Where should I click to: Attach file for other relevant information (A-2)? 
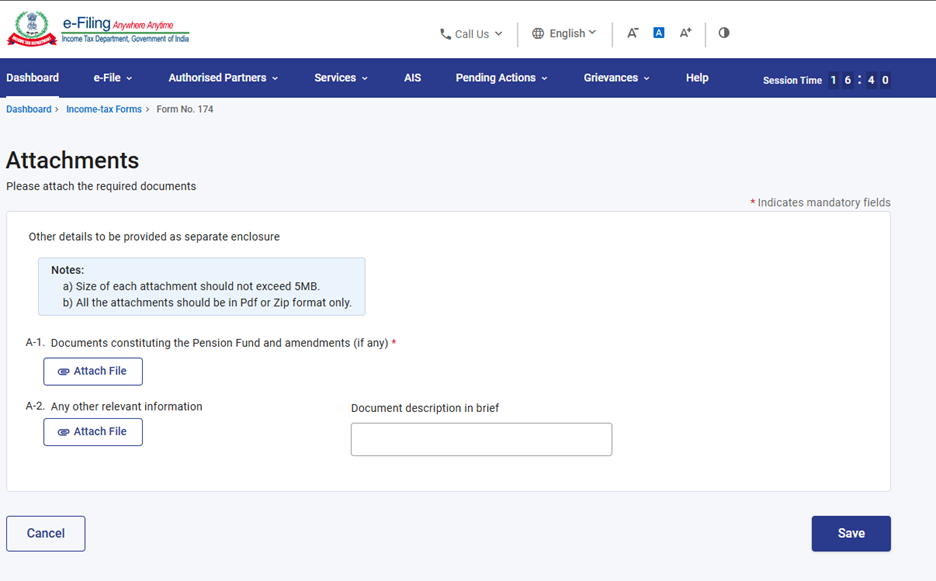coord(93,432)
